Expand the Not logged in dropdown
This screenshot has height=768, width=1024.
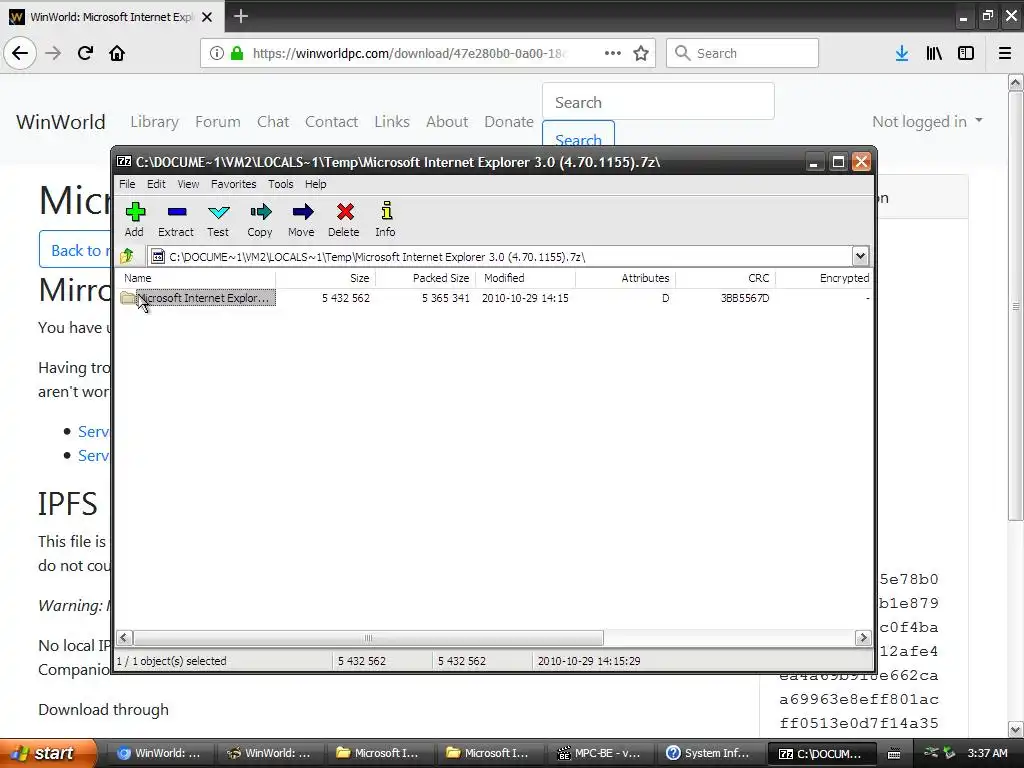[927, 121]
